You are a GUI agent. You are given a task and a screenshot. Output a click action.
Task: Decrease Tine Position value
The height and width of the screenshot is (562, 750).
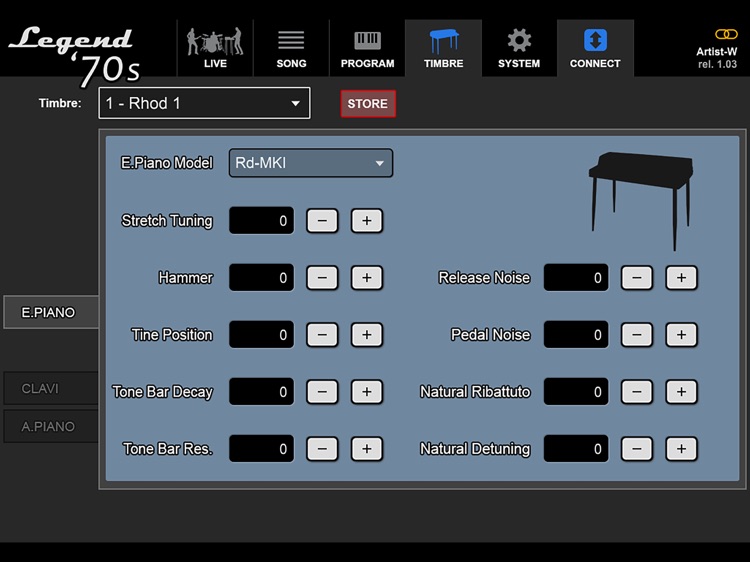click(x=322, y=334)
